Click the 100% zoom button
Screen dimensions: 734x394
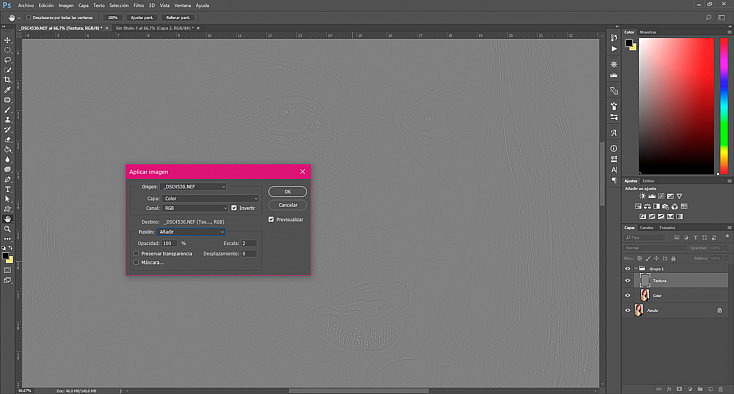click(113, 18)
